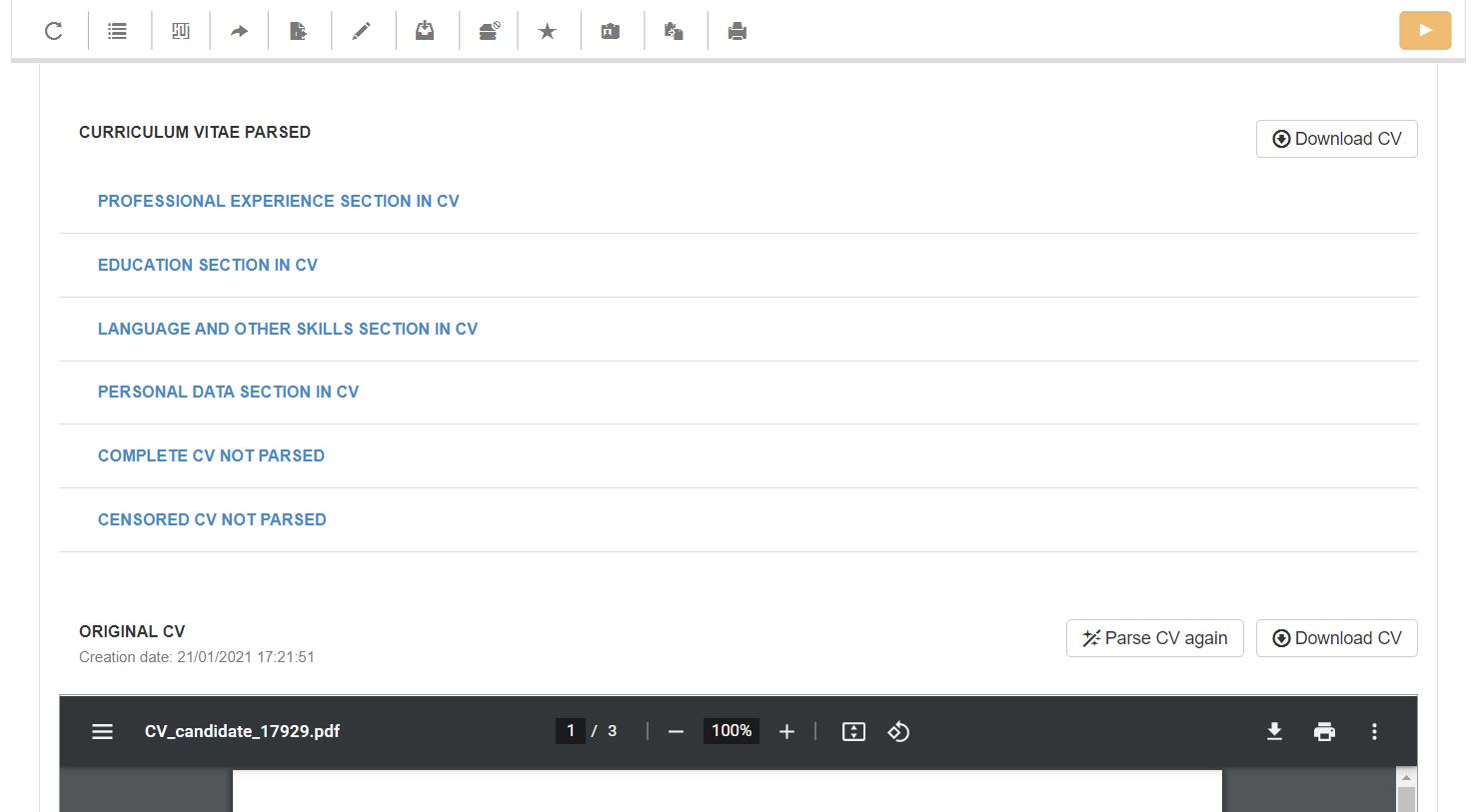Open PDF viewer more actions menu
The image size is (1483, 812).
point(1374,731)
